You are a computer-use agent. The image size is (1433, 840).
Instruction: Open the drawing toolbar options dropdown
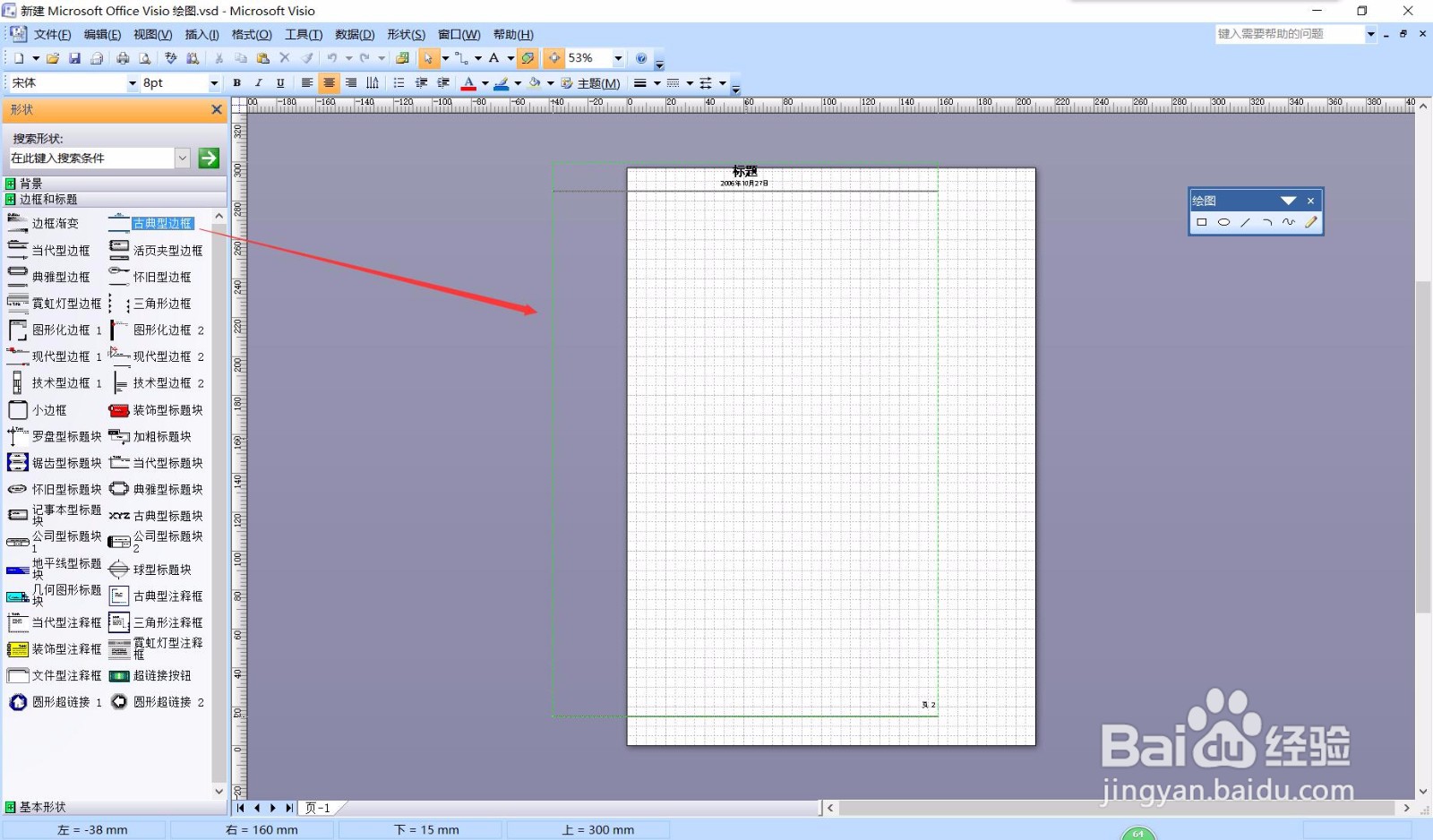tap(1288, 201)
